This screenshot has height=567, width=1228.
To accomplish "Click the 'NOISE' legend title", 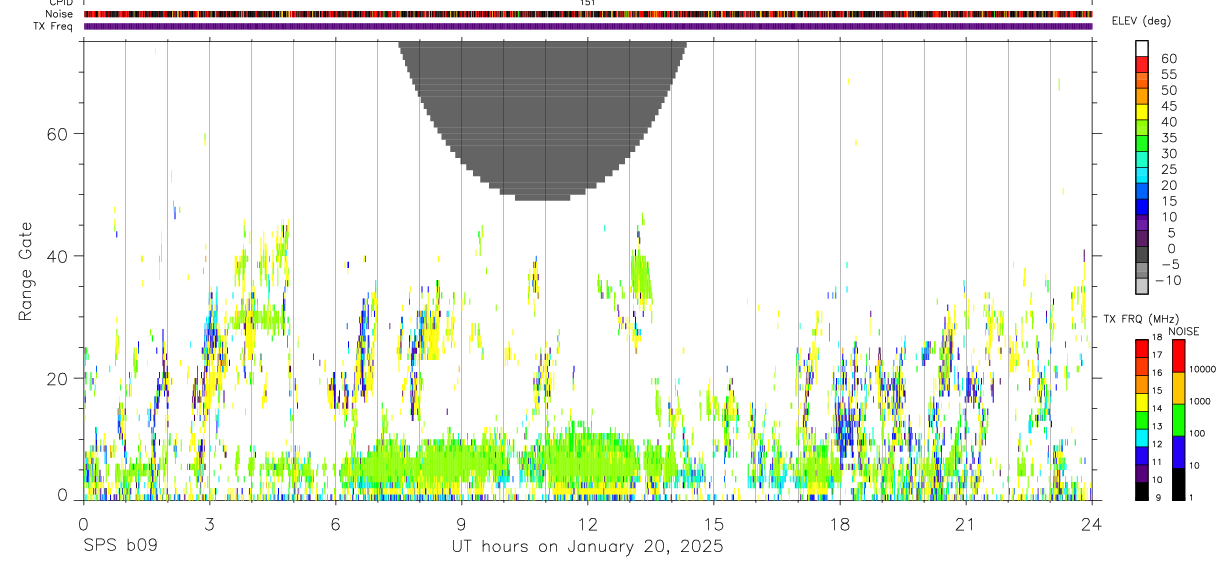I will click(1183, 331).
